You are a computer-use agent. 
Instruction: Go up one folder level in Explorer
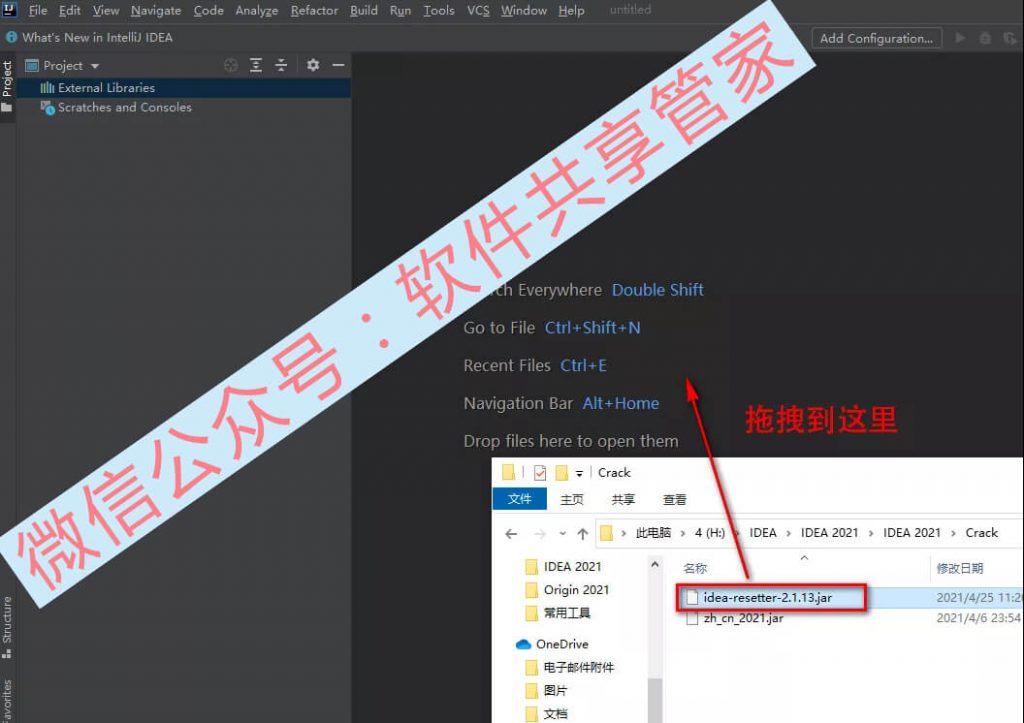point(583,534)
